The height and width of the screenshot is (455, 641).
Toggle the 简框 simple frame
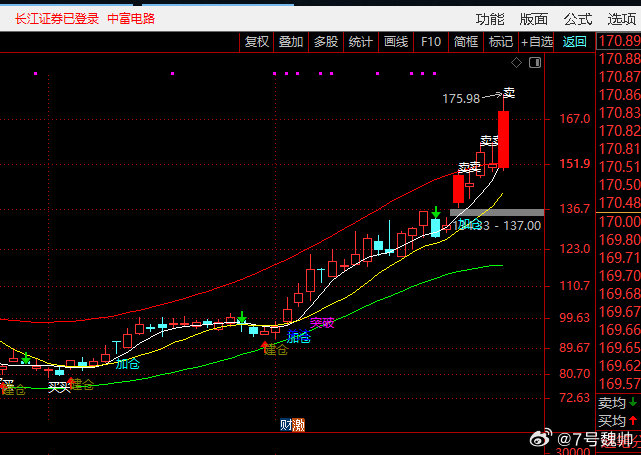[x=466, y=42]
